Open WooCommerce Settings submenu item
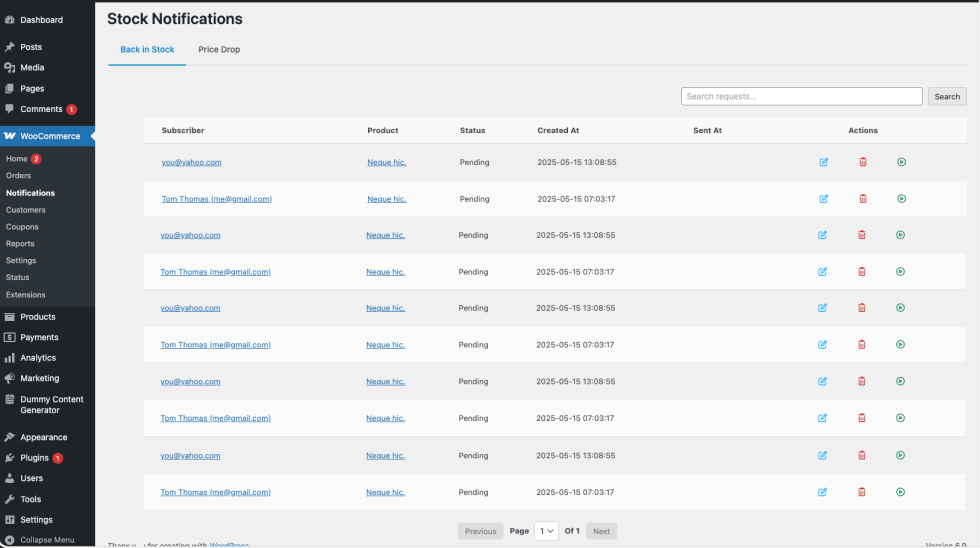 click(21, 261)
